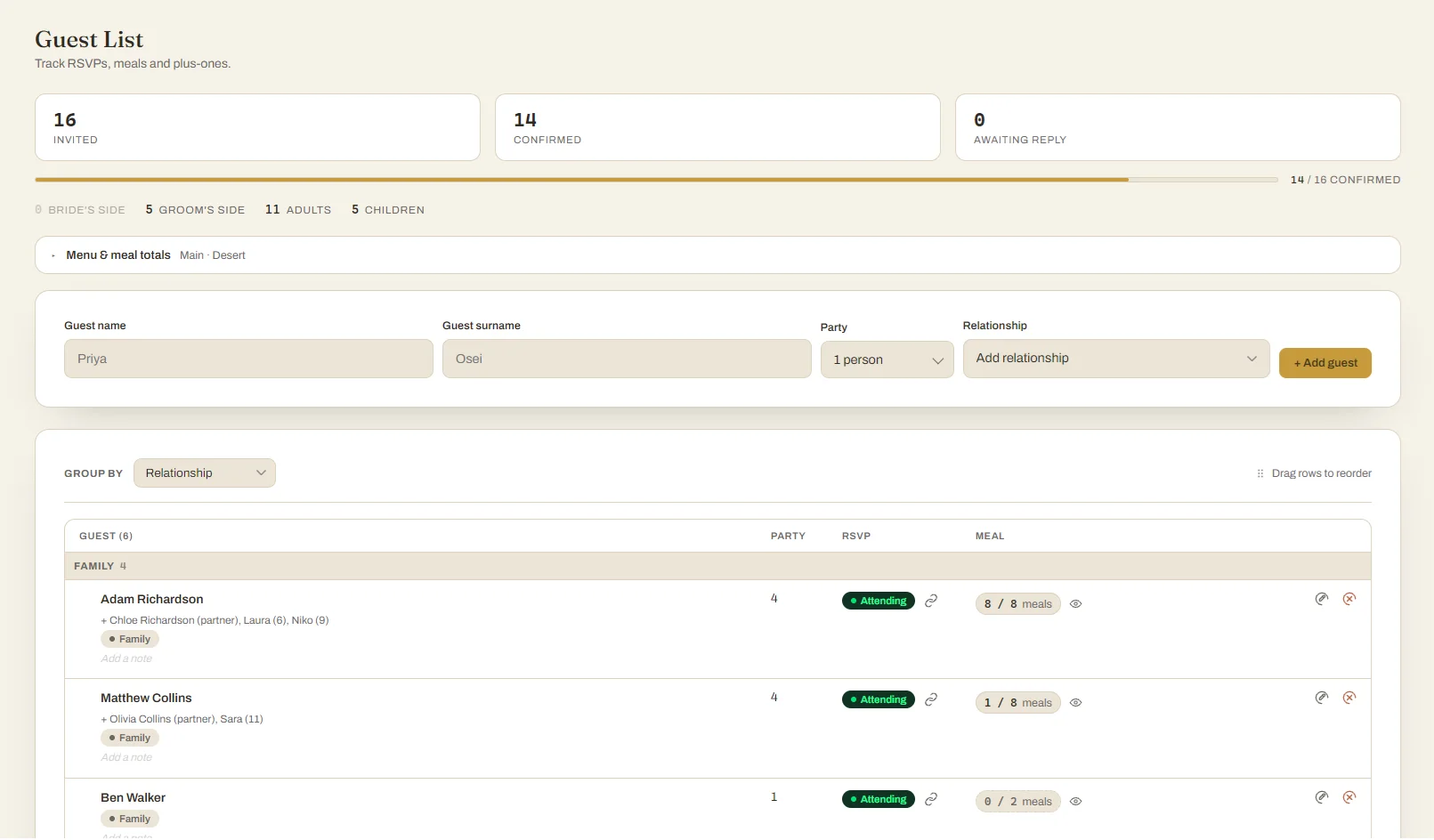Edit Matthew Collins's guest entry

[x=1322, y=698]
